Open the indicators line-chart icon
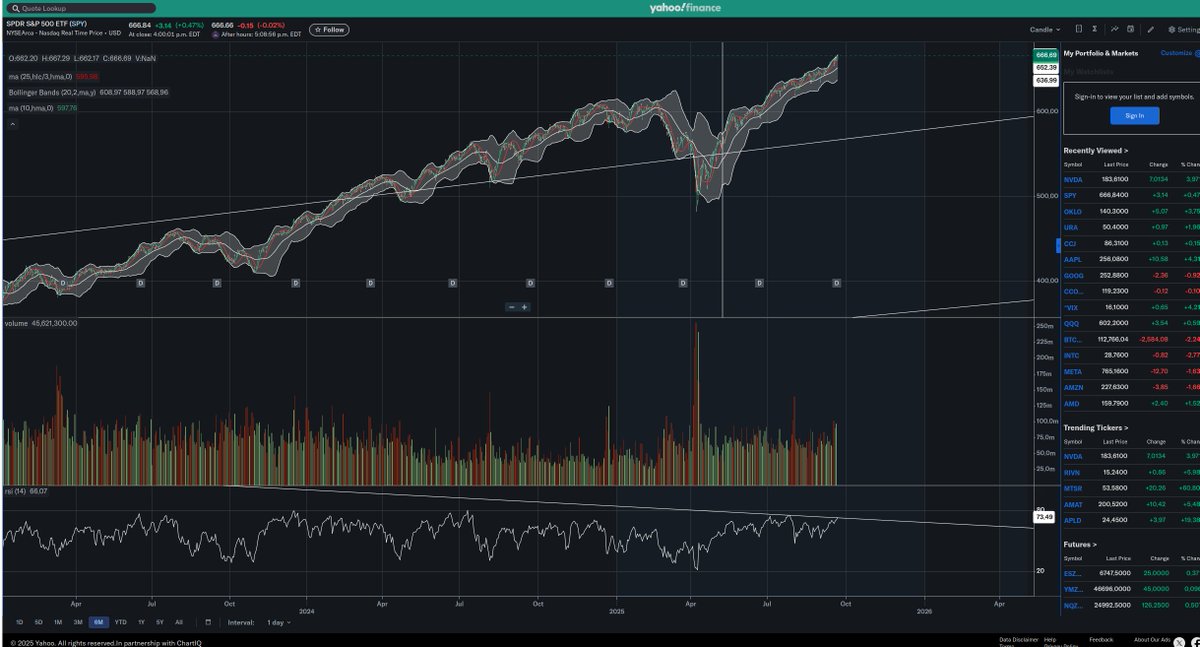1200x647 pixels. (x=1114, y=29)
